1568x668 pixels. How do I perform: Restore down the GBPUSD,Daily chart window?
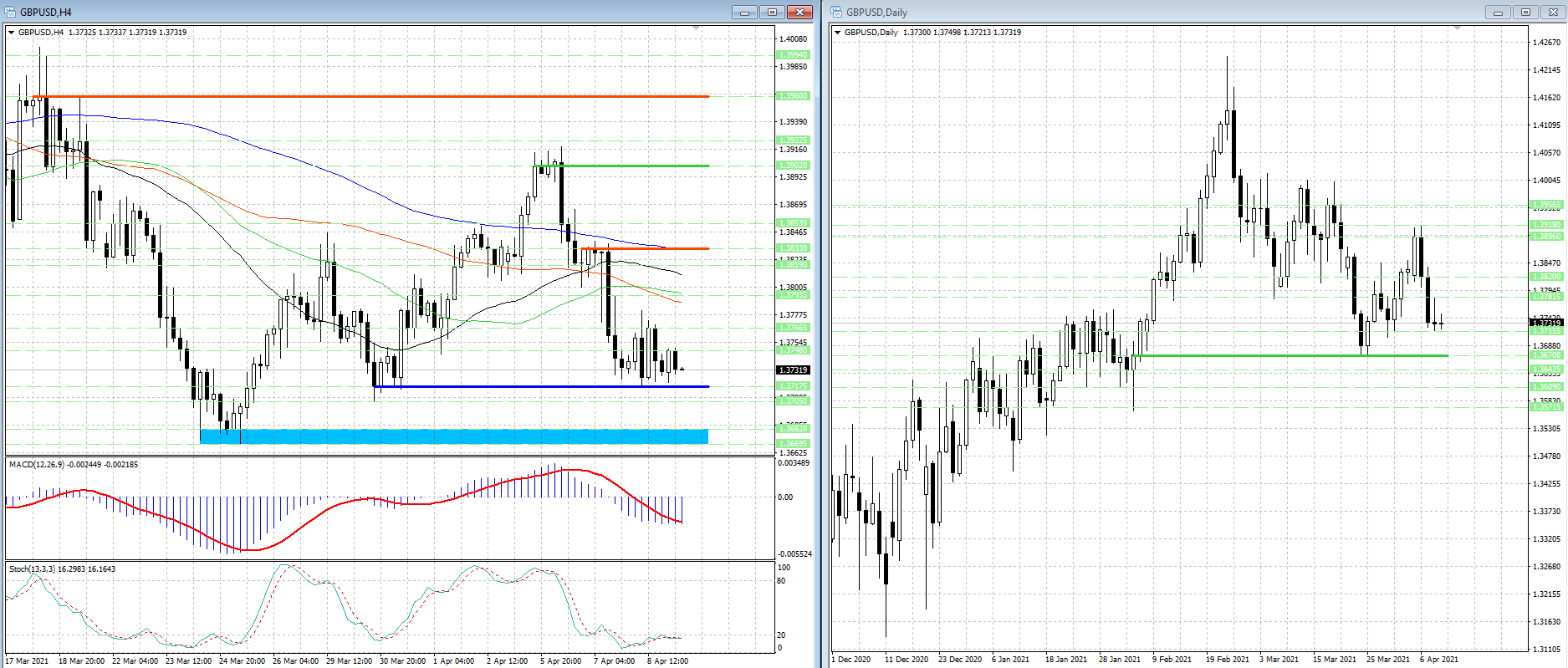point(1526,12)
